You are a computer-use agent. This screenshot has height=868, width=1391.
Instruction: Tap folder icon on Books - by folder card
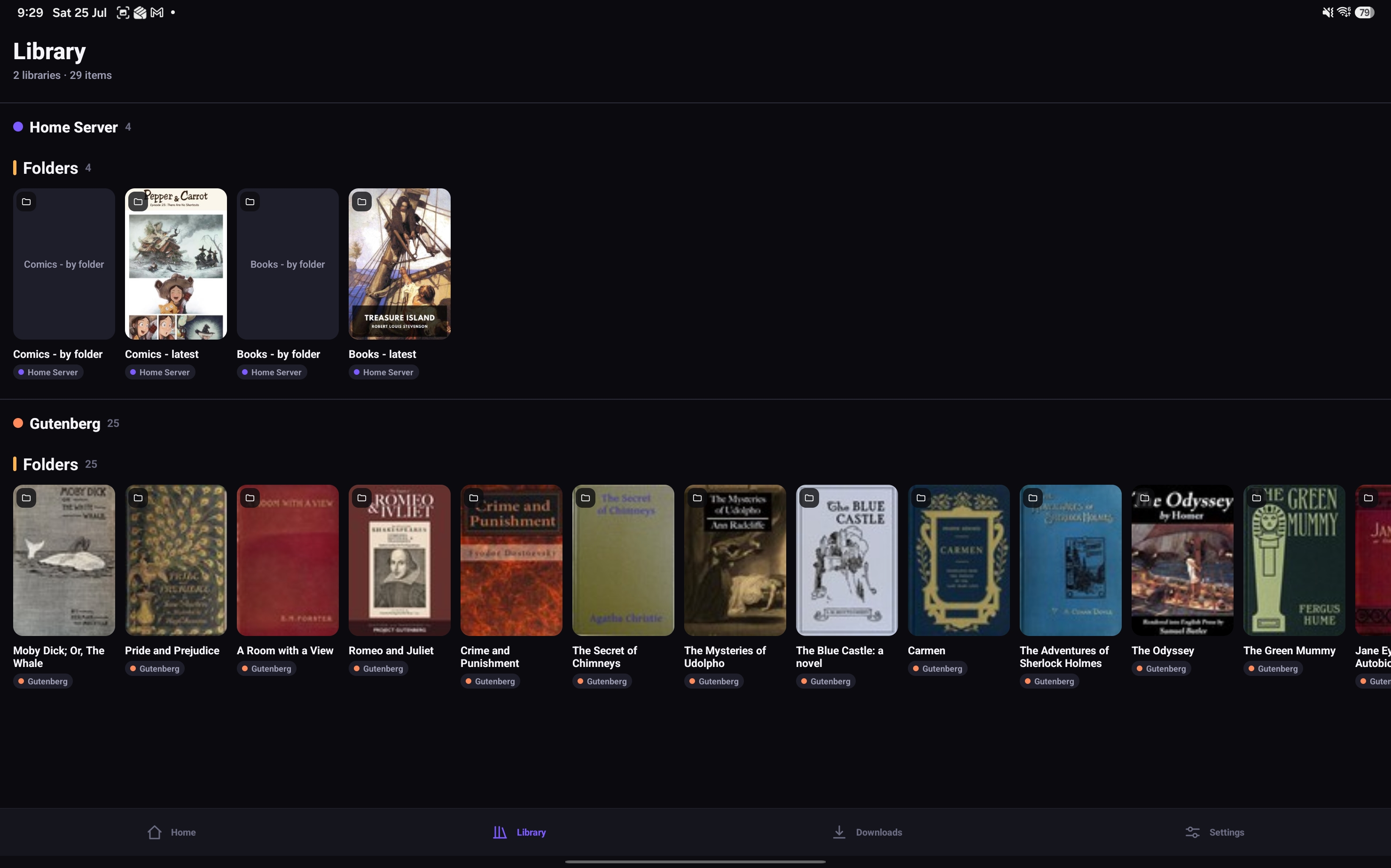coord(250,201)
